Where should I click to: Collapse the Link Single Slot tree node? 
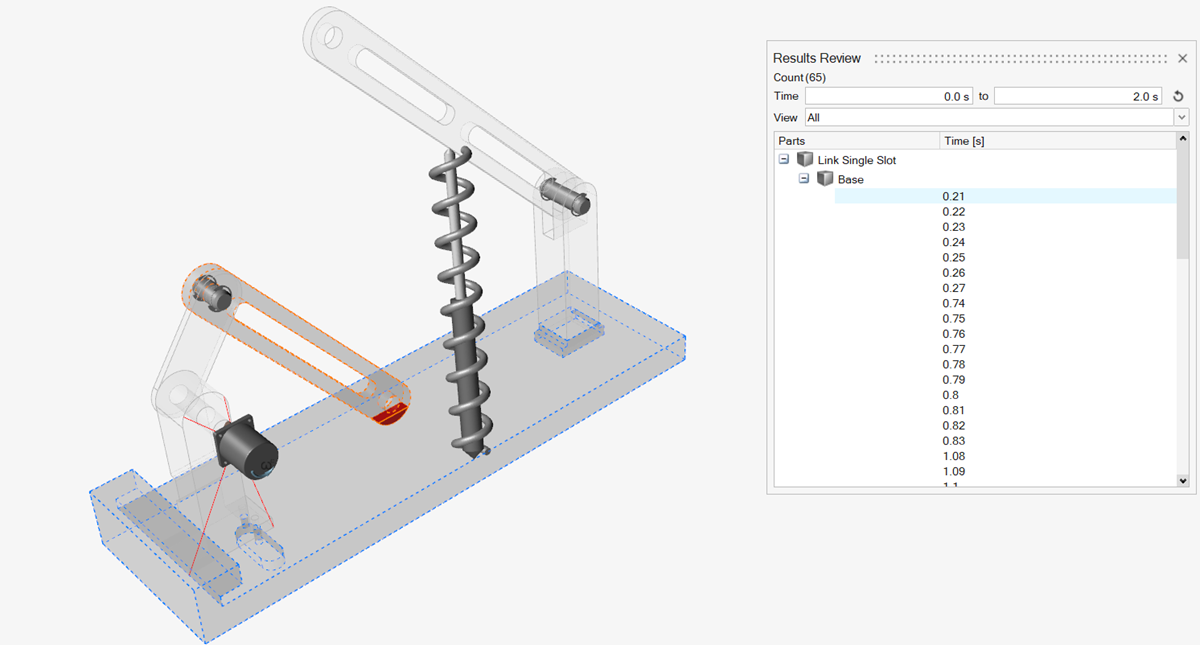[784, 160]
